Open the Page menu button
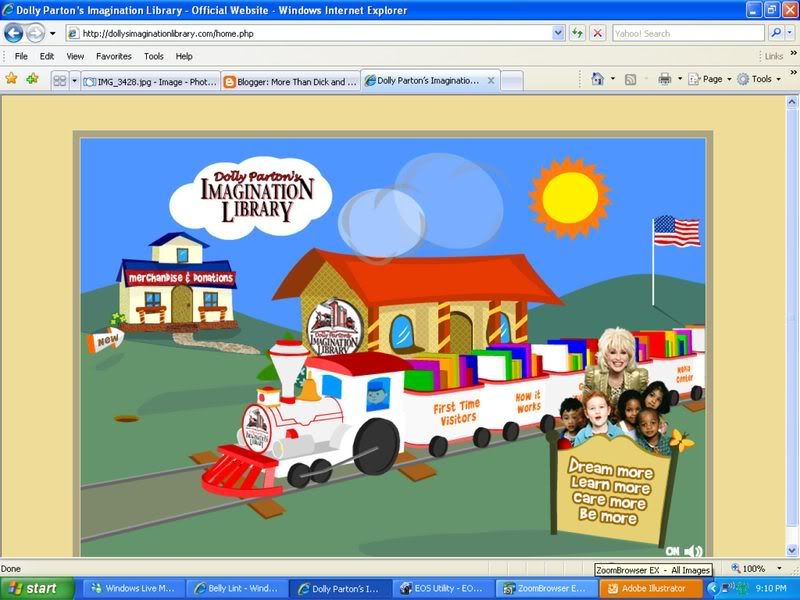 [709, 79]
